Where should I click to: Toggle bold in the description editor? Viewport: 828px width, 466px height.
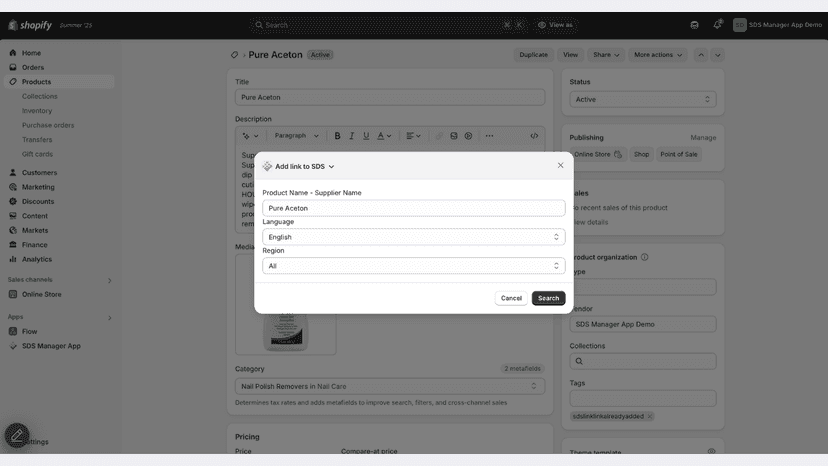coord(337,136)
